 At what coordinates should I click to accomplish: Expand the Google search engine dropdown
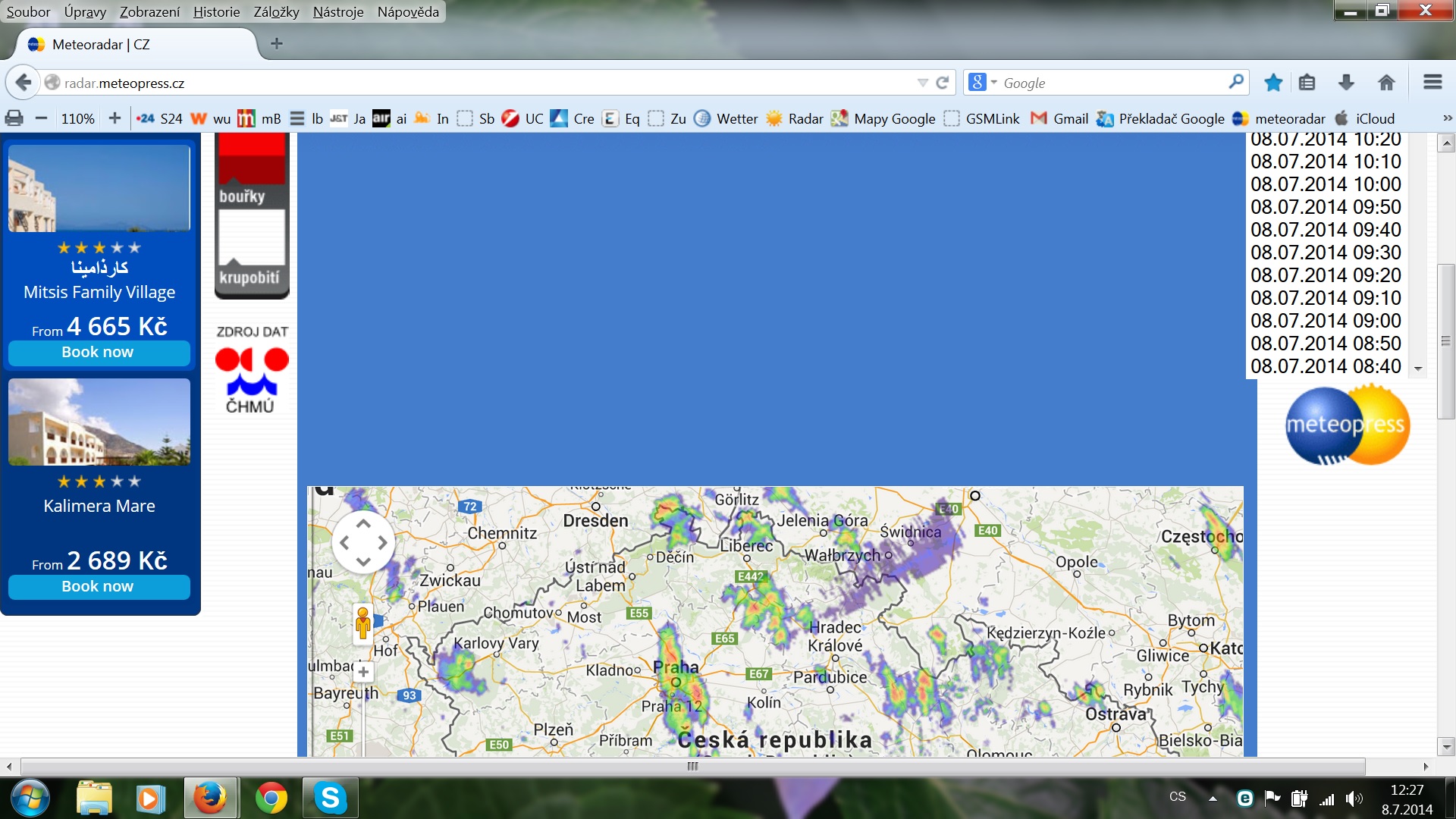(993, 83)
